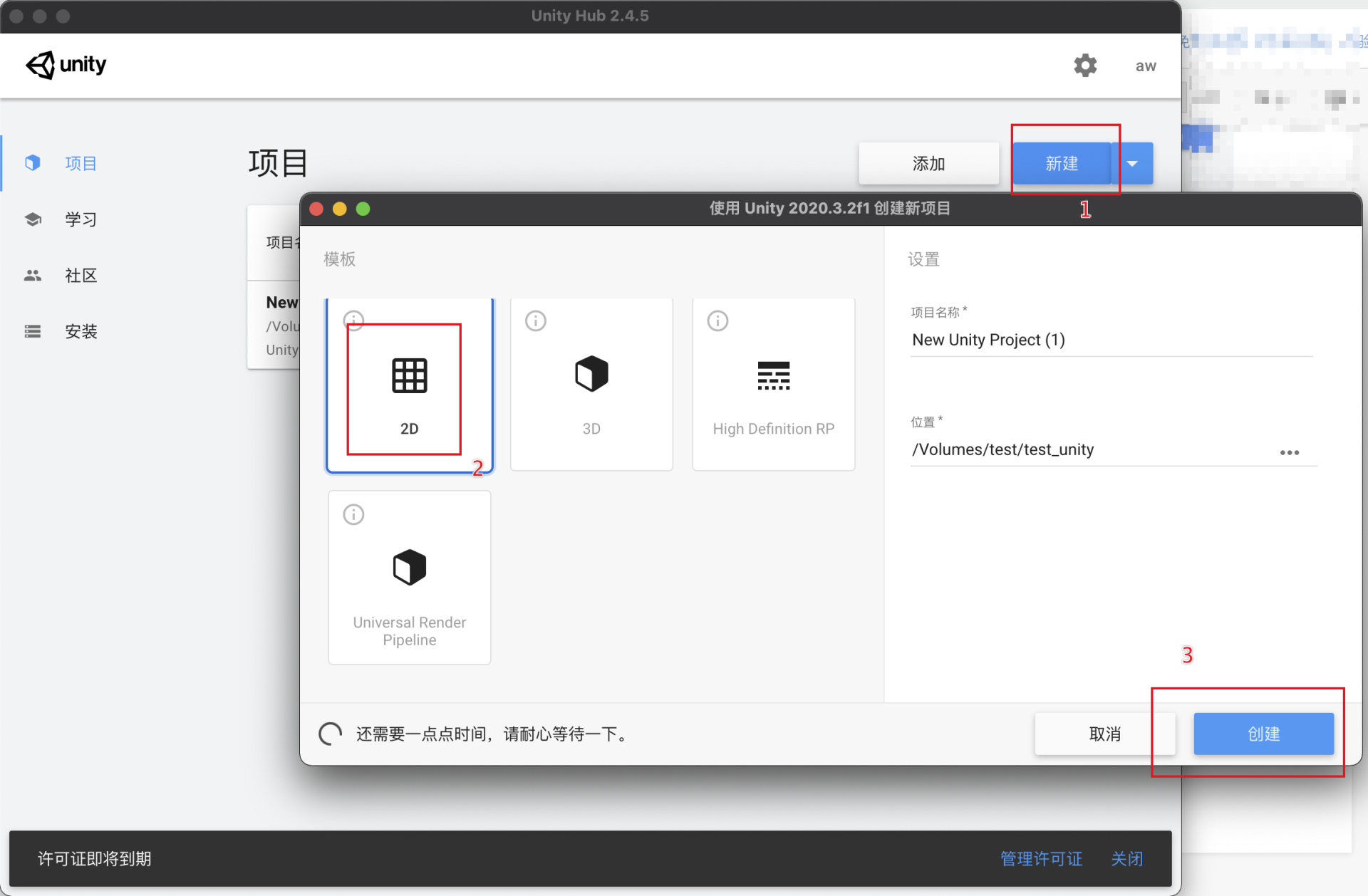This screenshot has height=896, width=1368.
Task: Open the 学习 learn tab
Action: point(81,219)
